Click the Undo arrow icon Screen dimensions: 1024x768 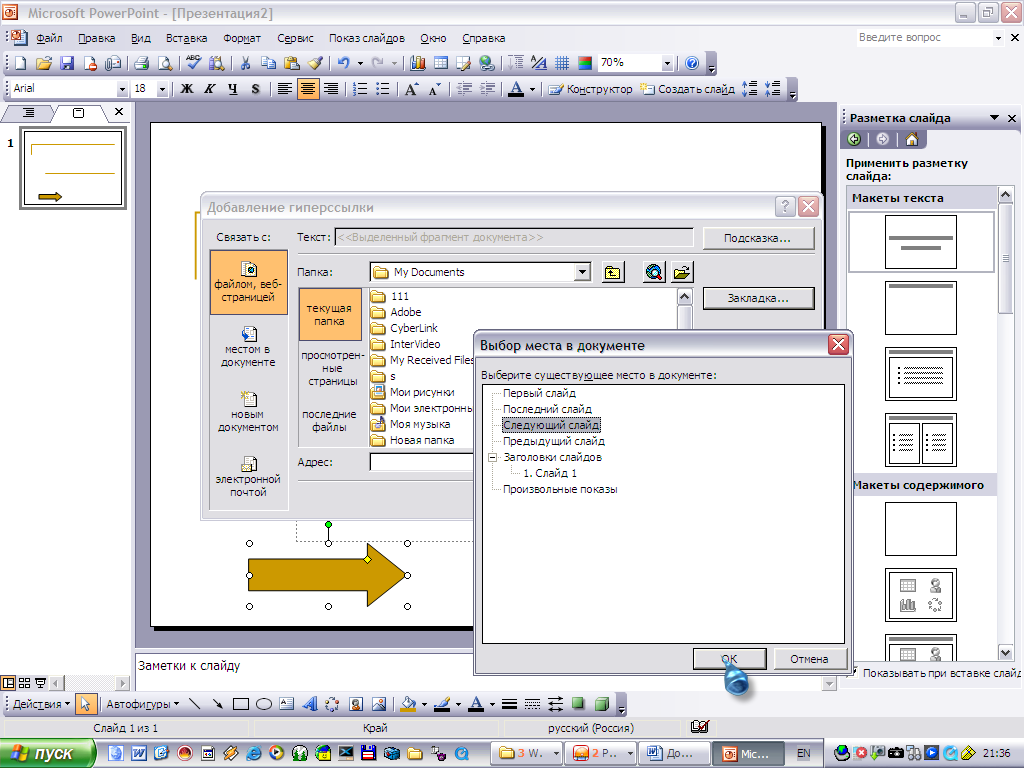pyautogui.click(x=344, y=63)
